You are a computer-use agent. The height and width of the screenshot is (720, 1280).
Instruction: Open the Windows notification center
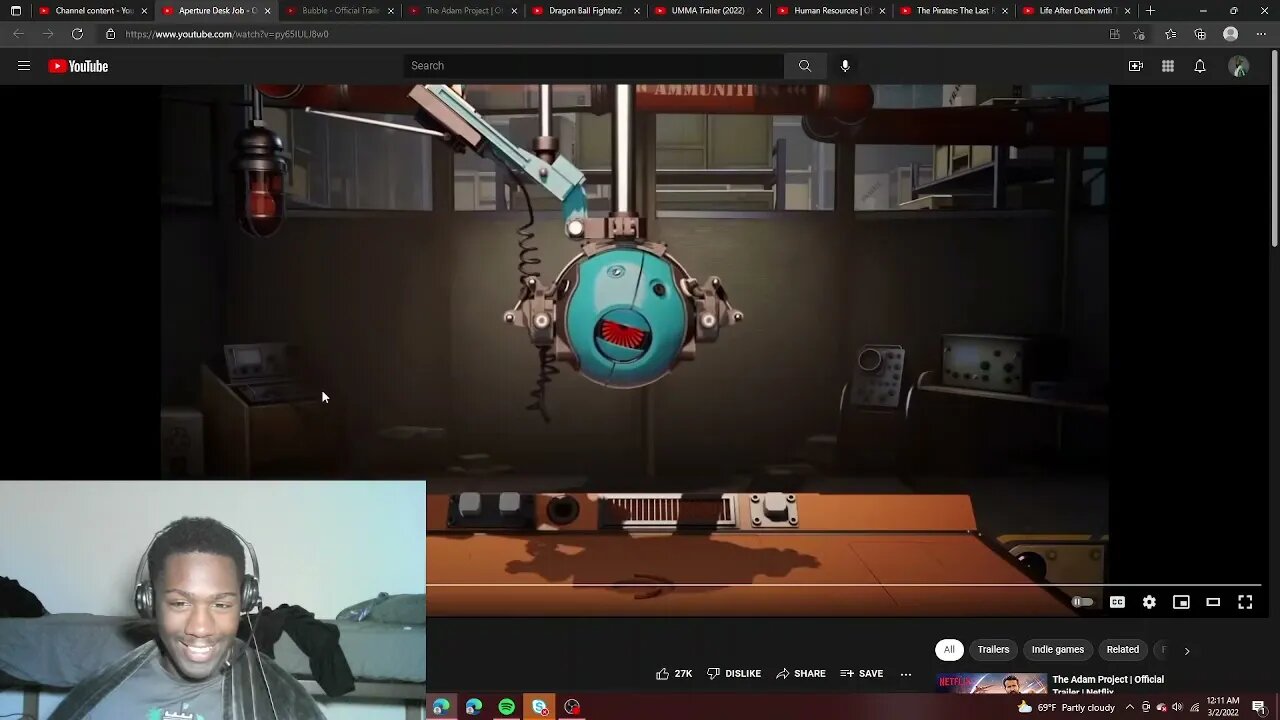[x=1259, y=707]
